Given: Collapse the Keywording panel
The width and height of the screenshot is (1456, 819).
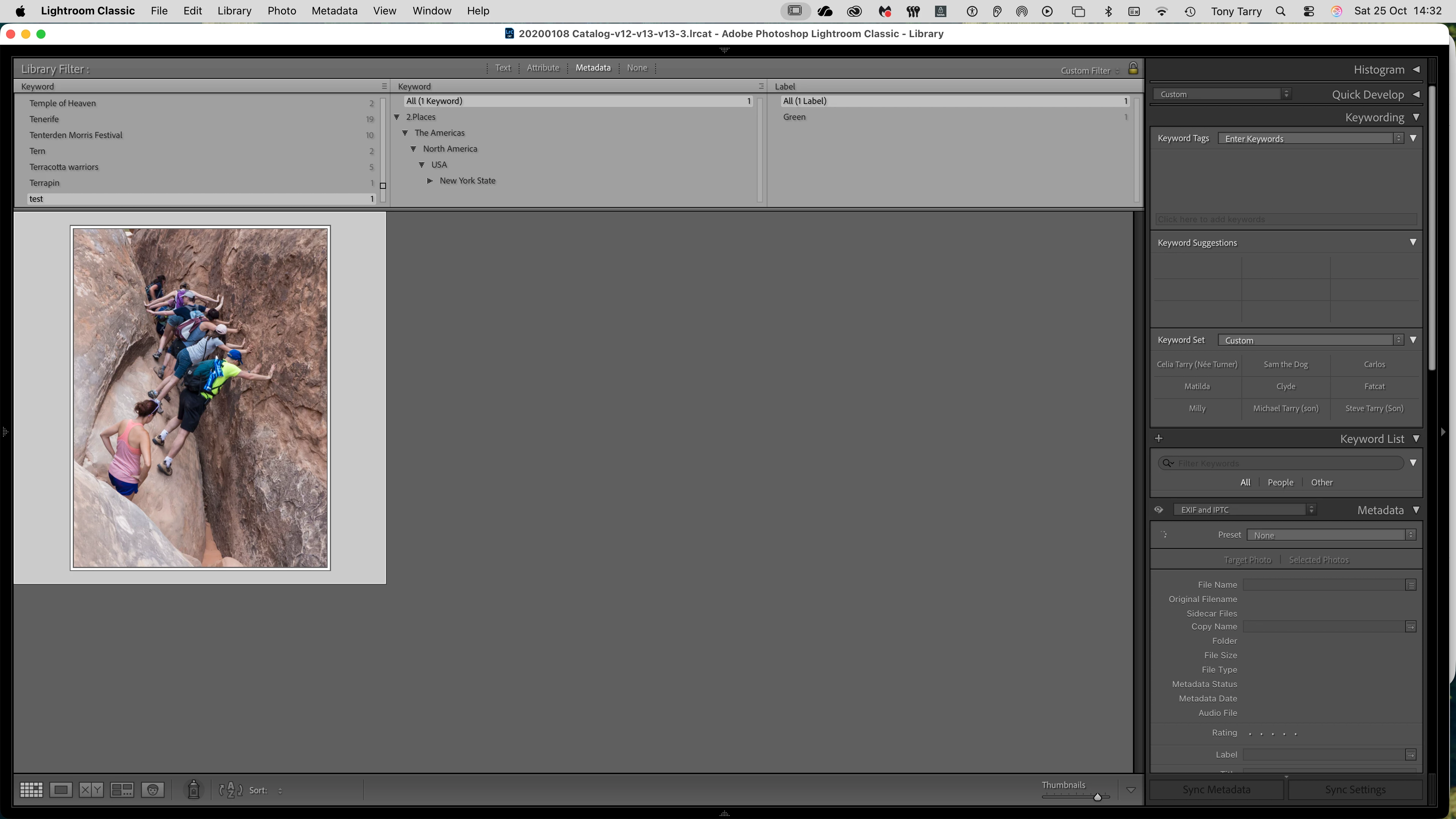Looking at the screenshot, I should point(1416,117).
